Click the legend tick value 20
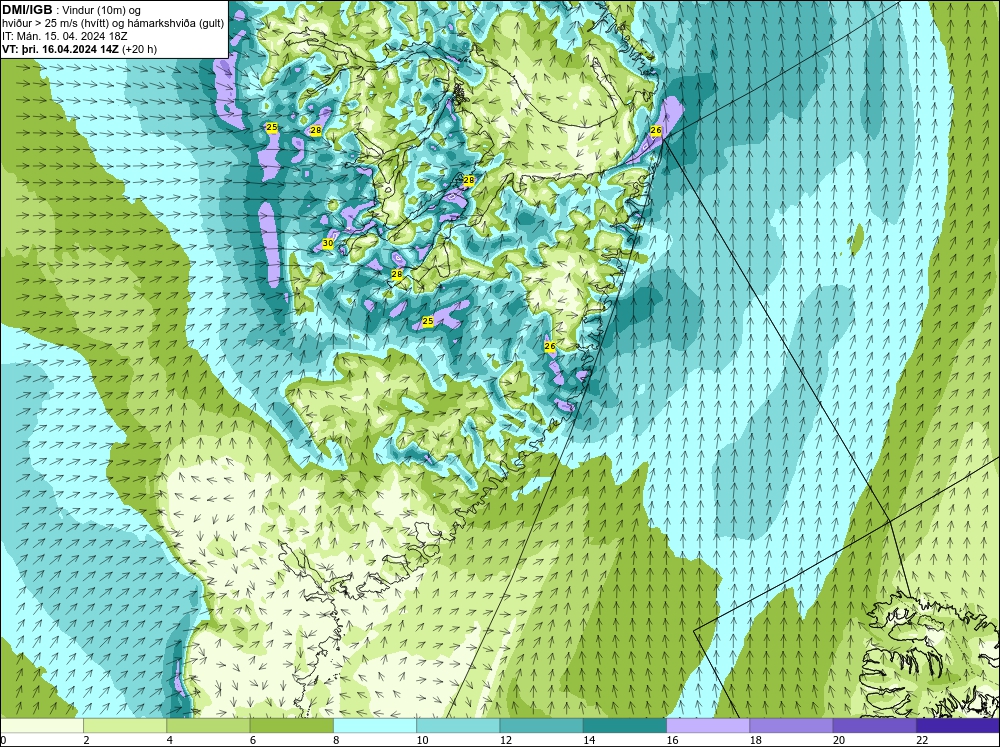 pyautogui.click(x=839, y=740)
